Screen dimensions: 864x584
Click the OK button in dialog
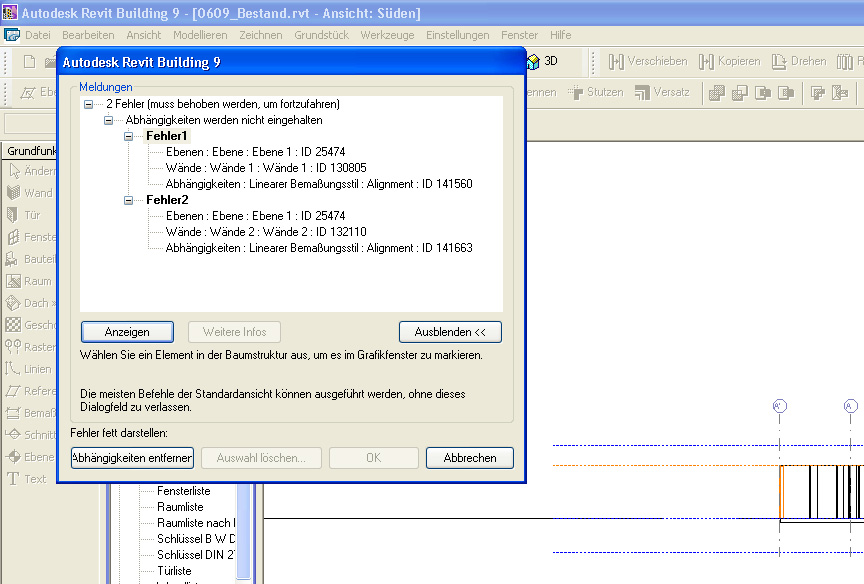pyautogui.click(x=374, y=458)
